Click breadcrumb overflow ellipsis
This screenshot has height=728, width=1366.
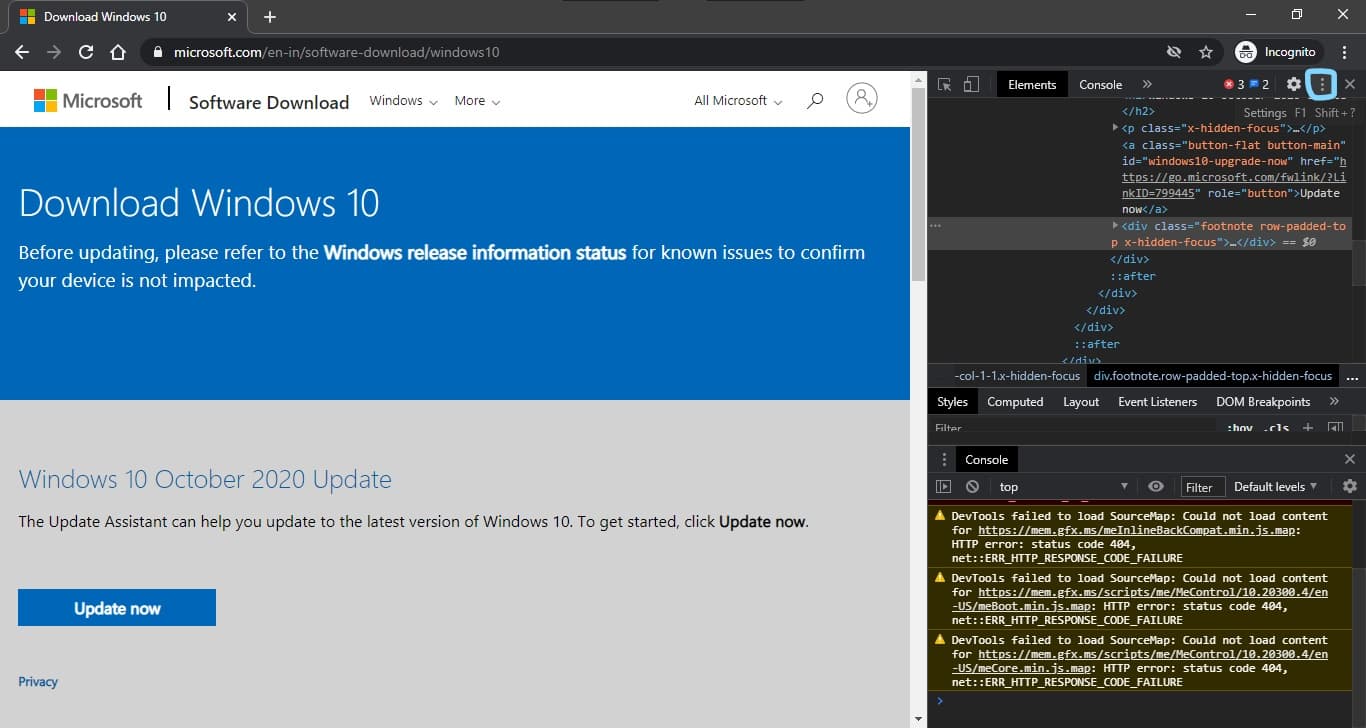tap(1353, 377)
